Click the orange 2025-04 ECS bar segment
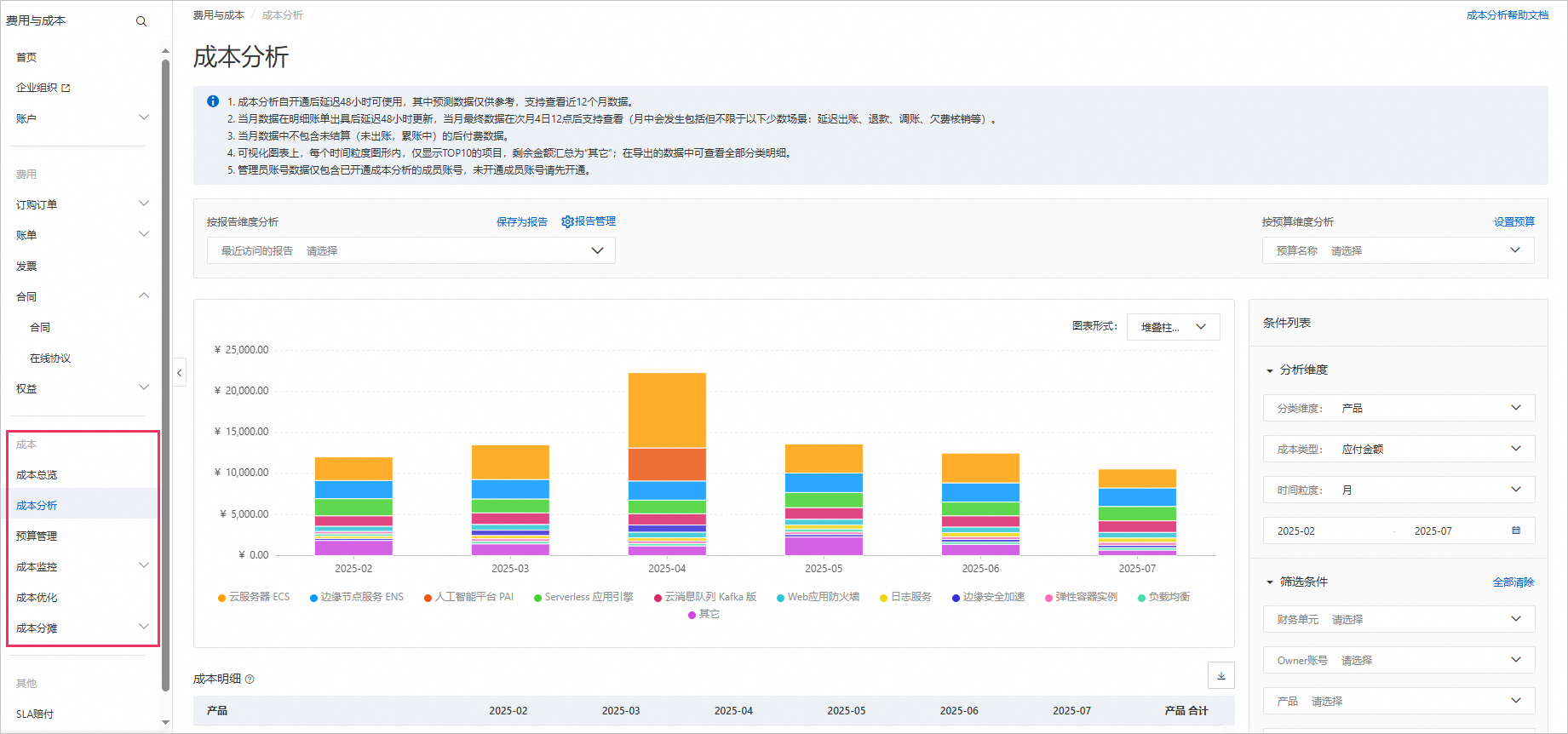The image size is (1568, 734). (667, 410)
